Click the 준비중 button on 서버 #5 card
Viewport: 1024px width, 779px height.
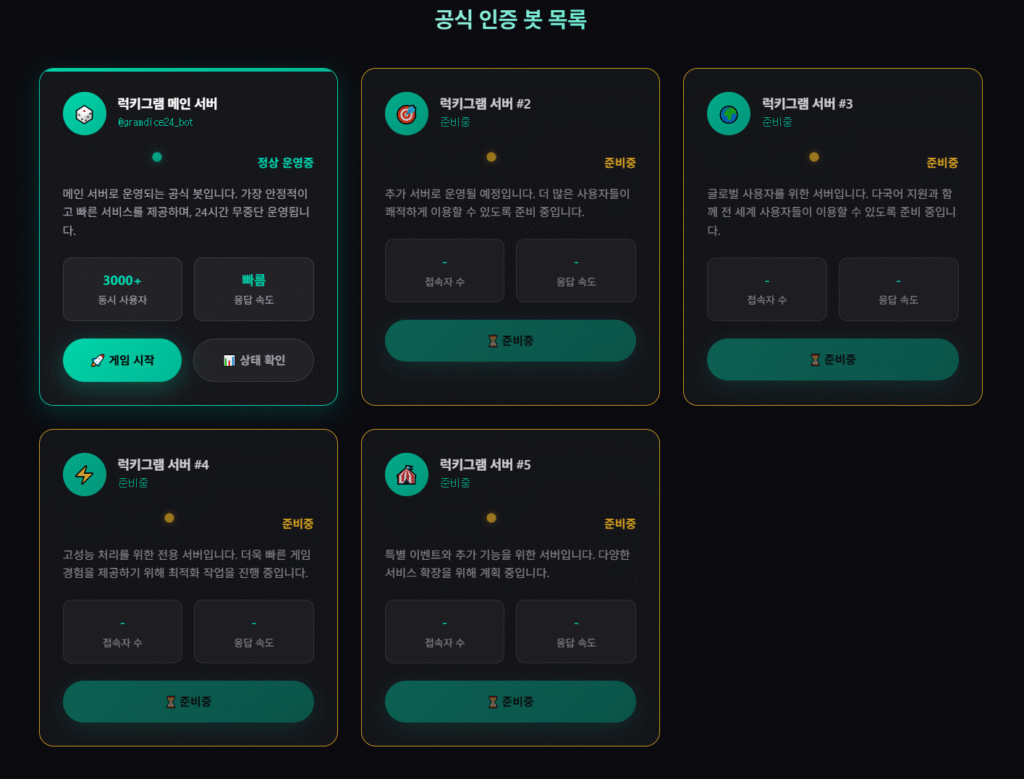click(510, 702)
